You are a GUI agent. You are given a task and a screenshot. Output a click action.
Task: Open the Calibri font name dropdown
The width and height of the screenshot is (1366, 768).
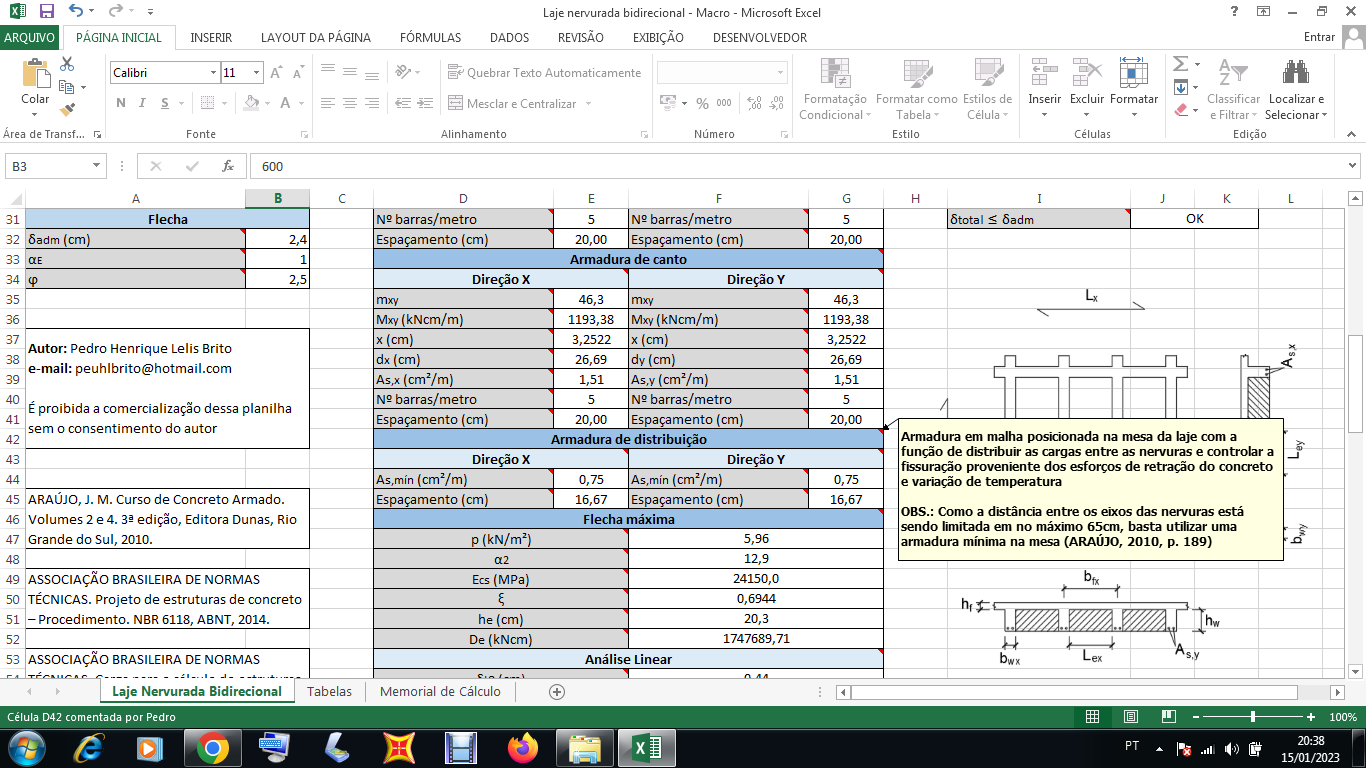[x=213, y=73]
